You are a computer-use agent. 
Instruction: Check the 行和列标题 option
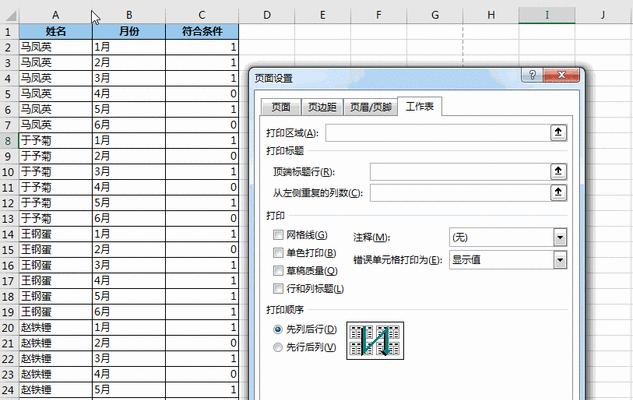278,288
